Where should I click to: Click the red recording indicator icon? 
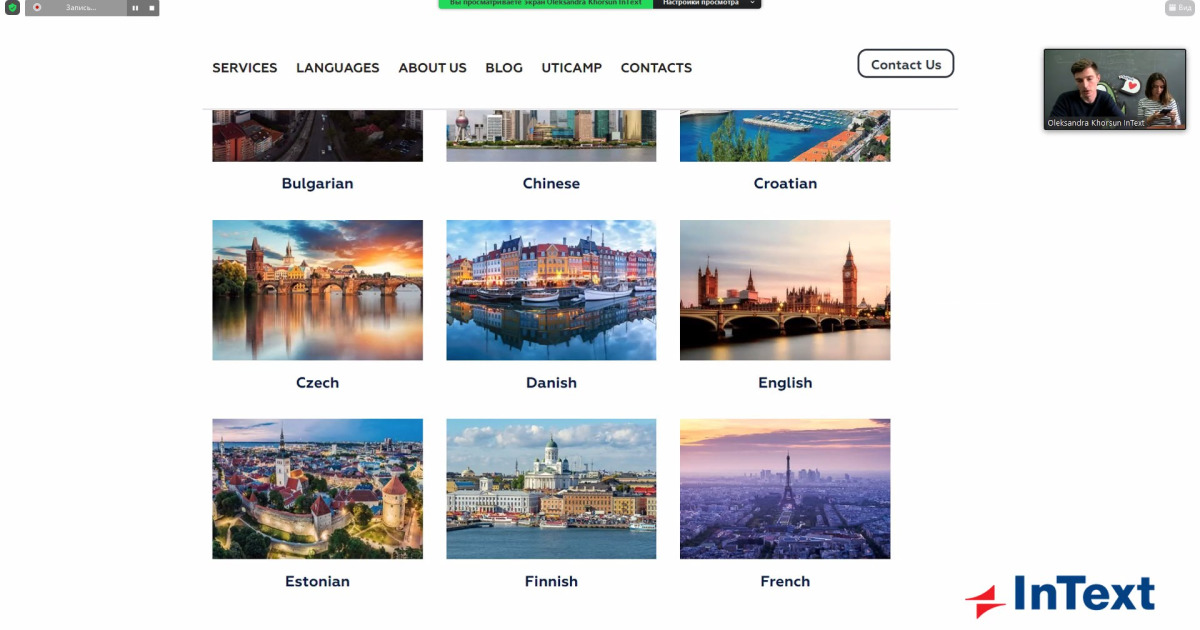point(37,7)
